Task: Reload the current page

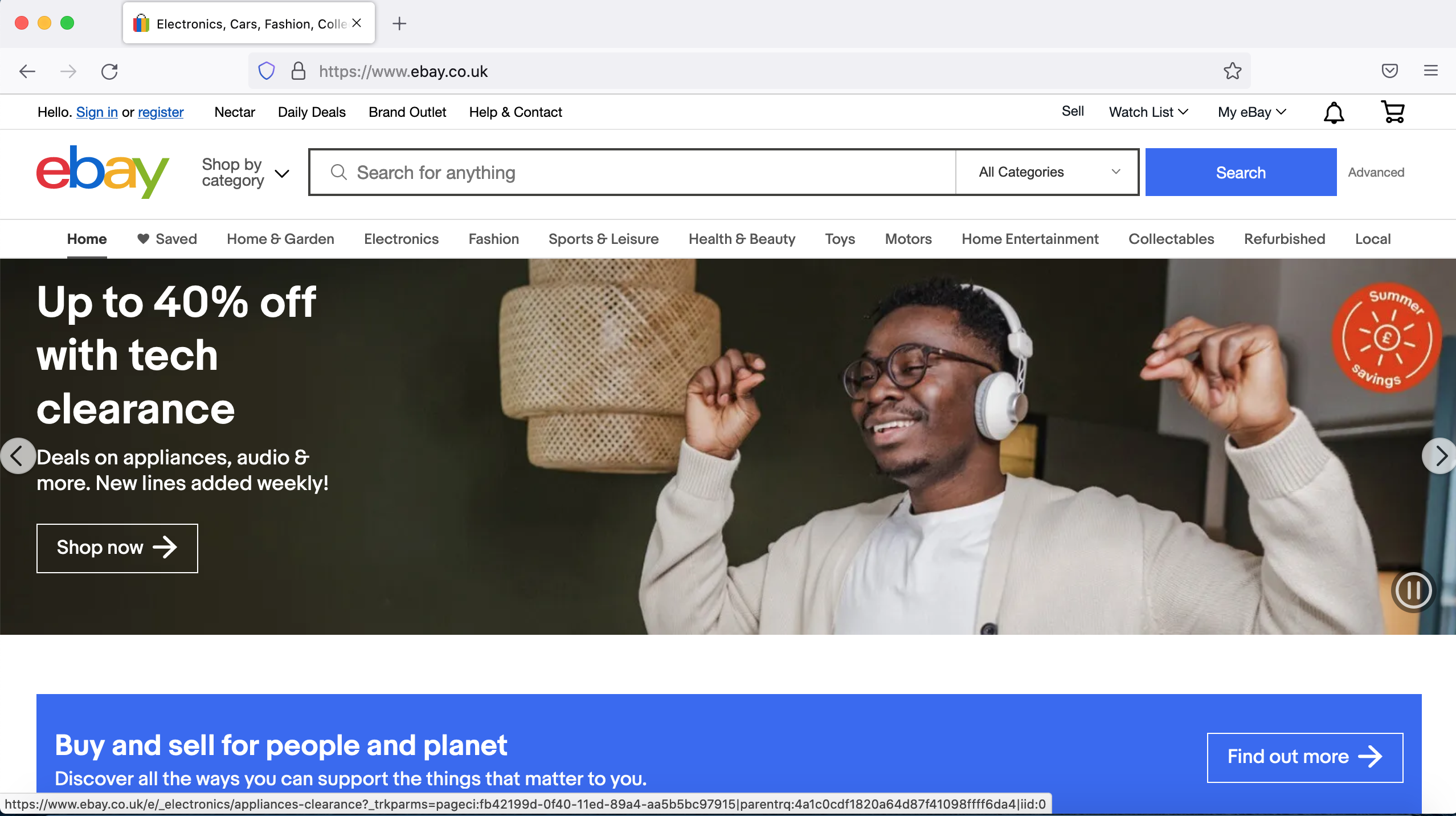Action: point(109,71)
